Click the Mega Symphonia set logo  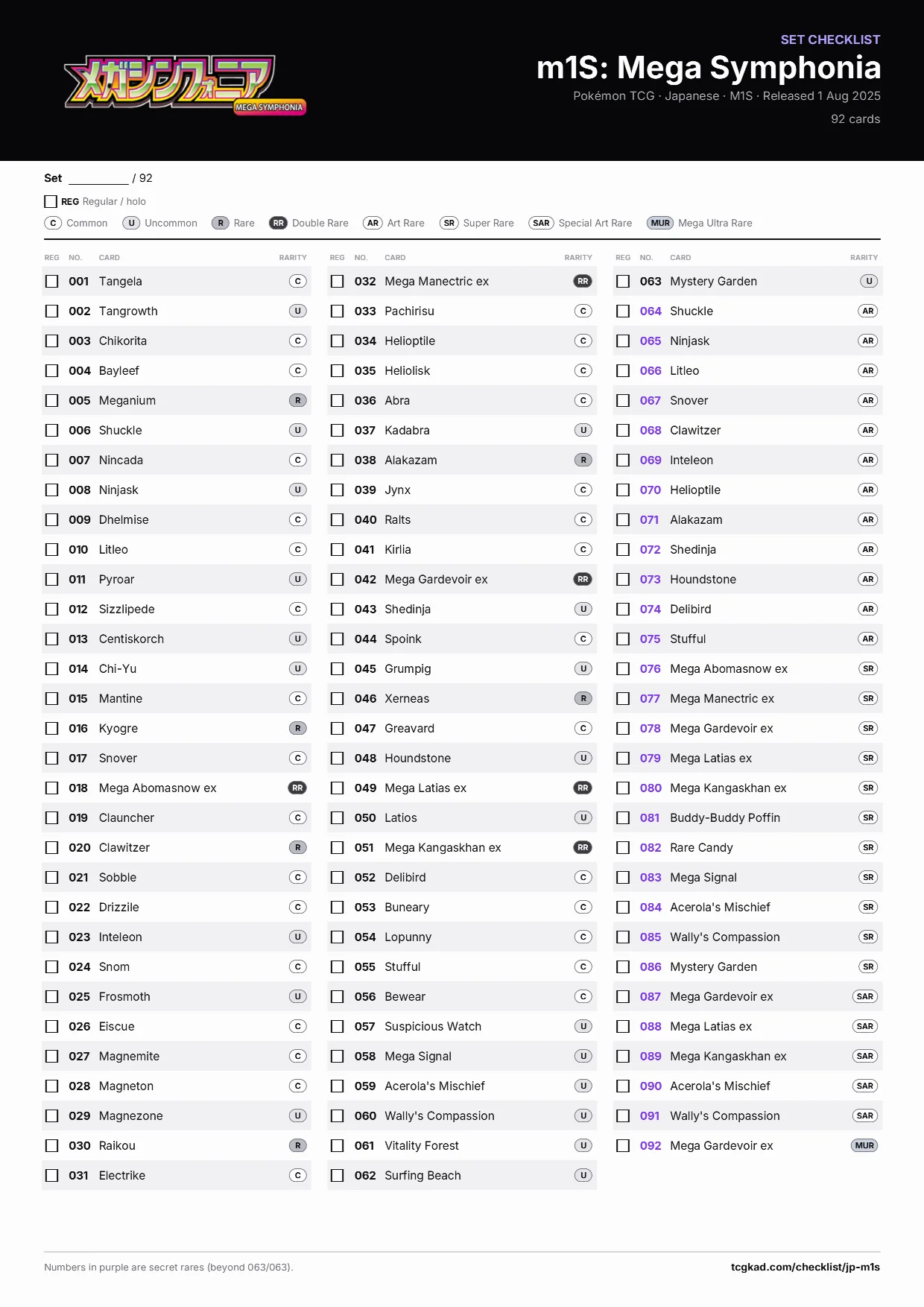[186, 83]
